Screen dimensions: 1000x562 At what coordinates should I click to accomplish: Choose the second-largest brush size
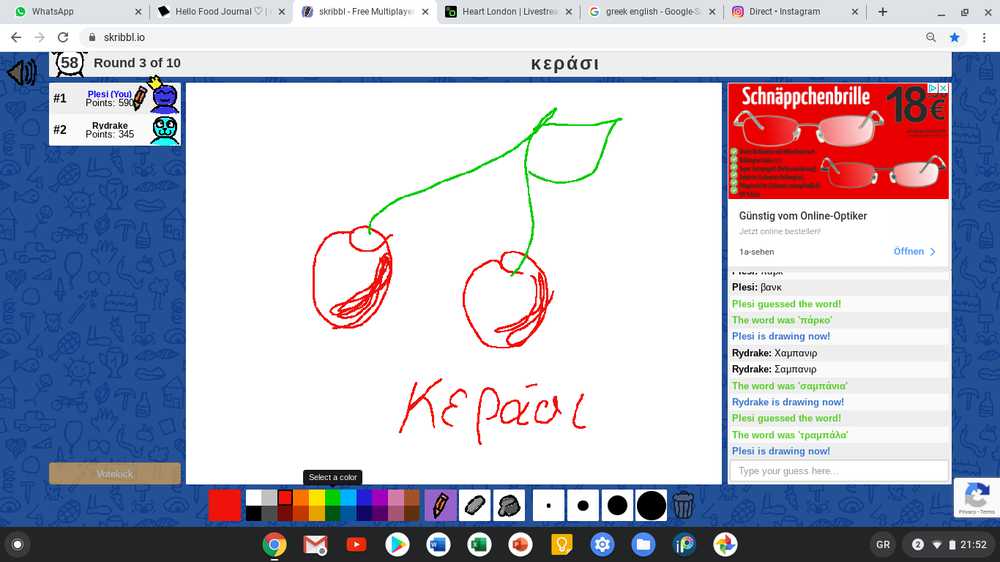pyautogui.click(x=617, y=505)
